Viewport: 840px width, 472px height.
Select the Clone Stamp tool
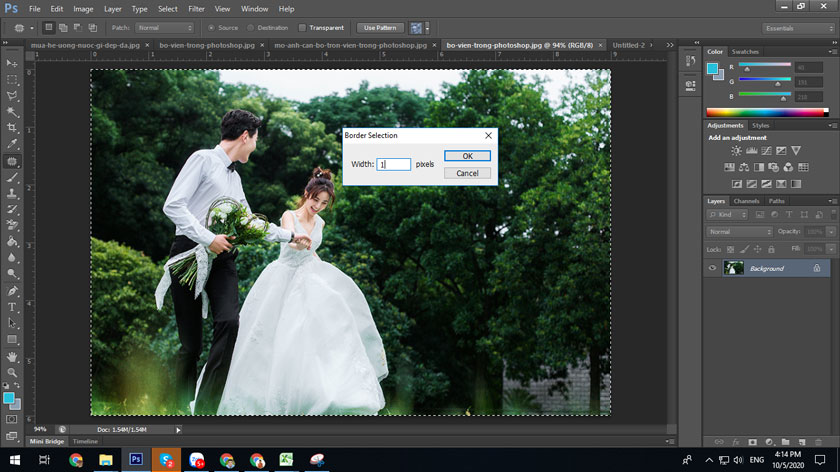[12, 193]
